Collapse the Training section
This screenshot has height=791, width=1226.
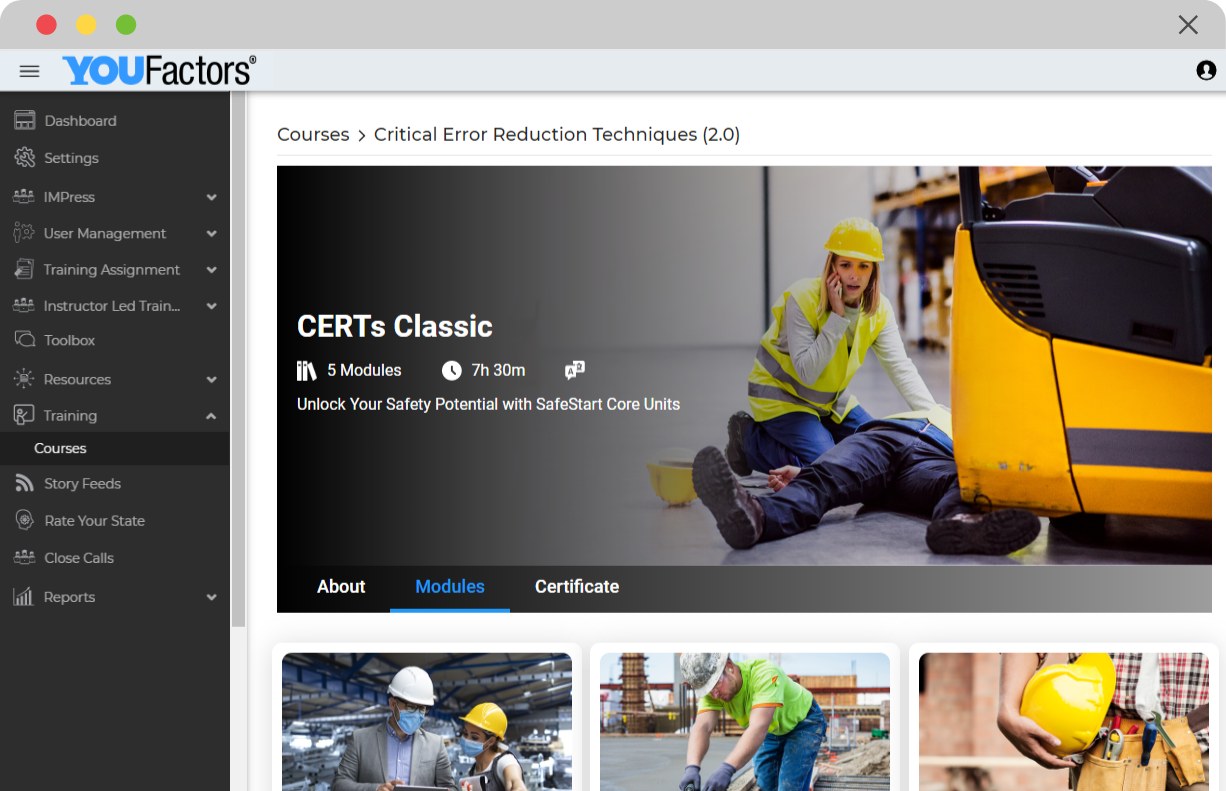pos(69,415)
